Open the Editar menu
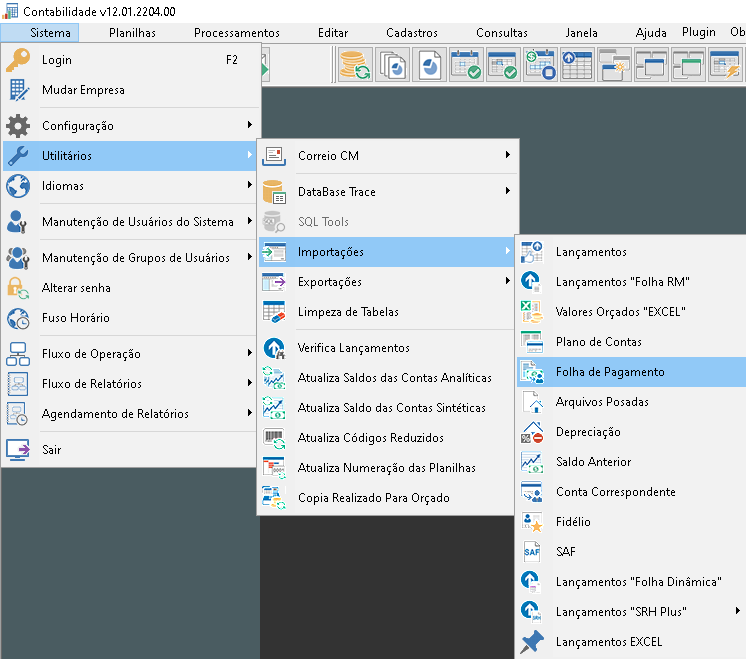746x659 pixels. point(333,33)
